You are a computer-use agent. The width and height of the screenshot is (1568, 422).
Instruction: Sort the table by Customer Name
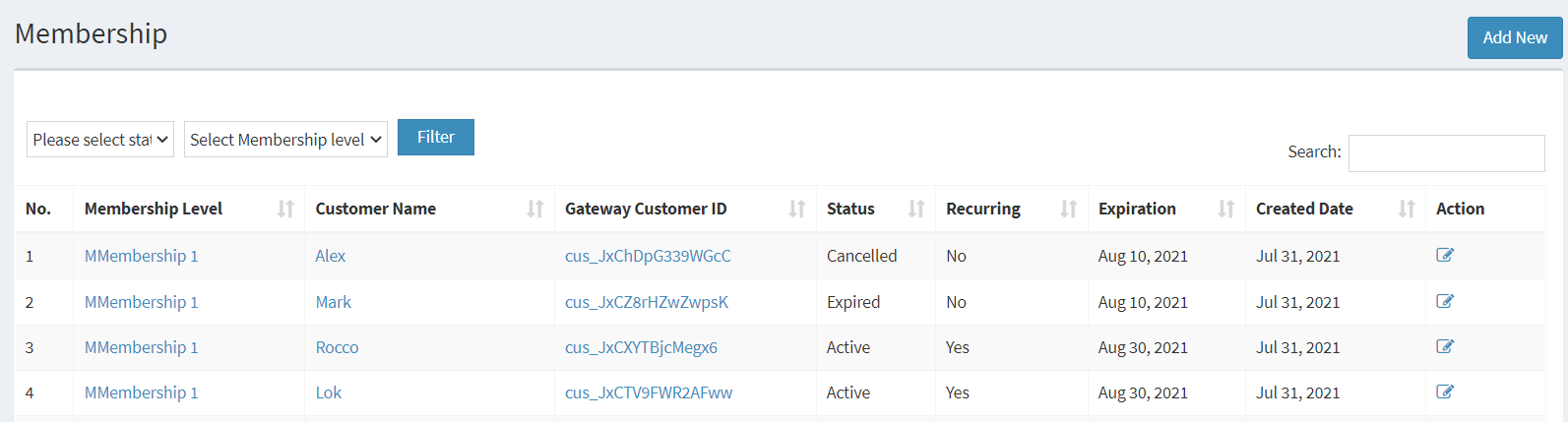[535, 209]
